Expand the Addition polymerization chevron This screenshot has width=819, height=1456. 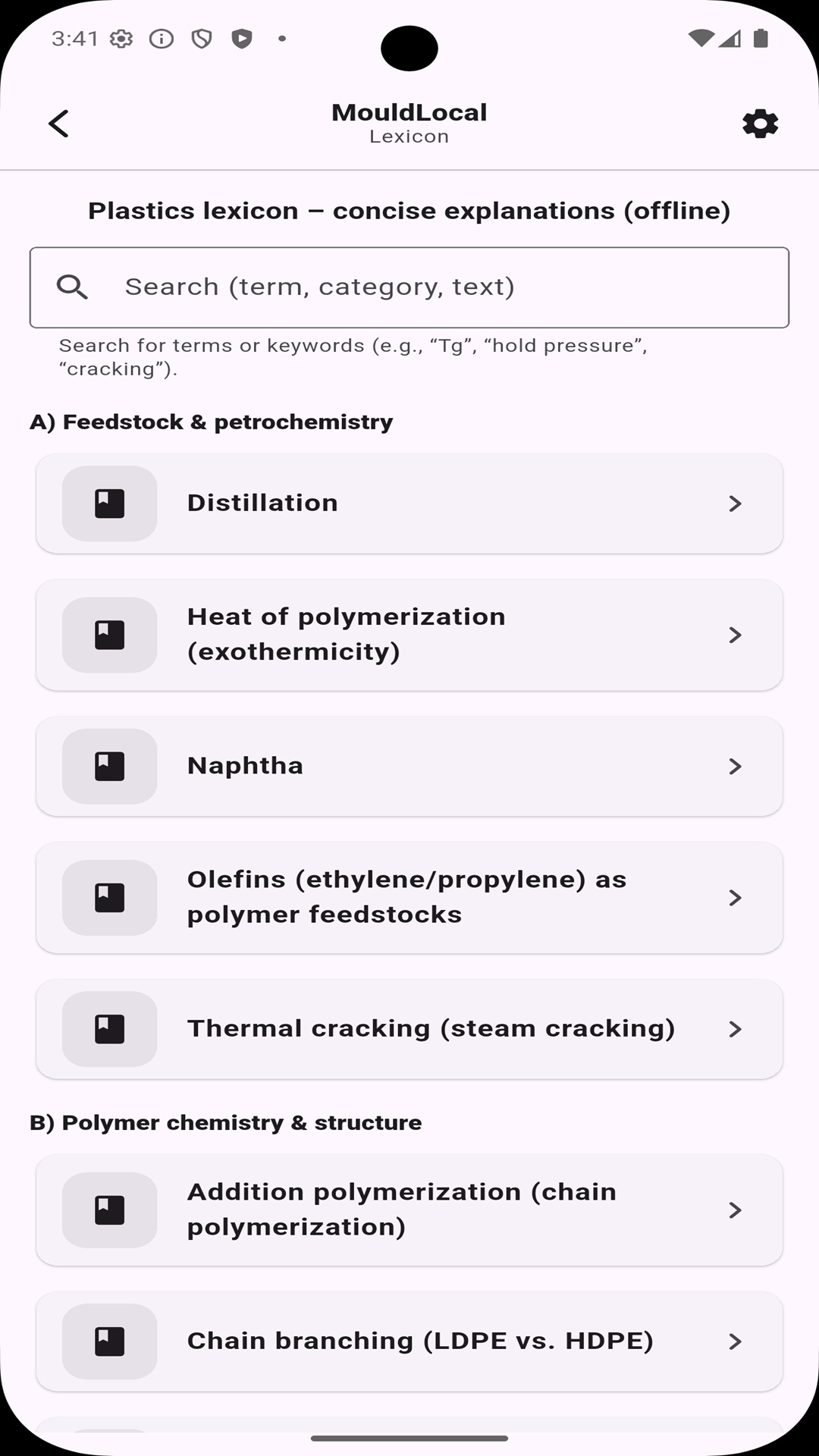(734, 1210)
